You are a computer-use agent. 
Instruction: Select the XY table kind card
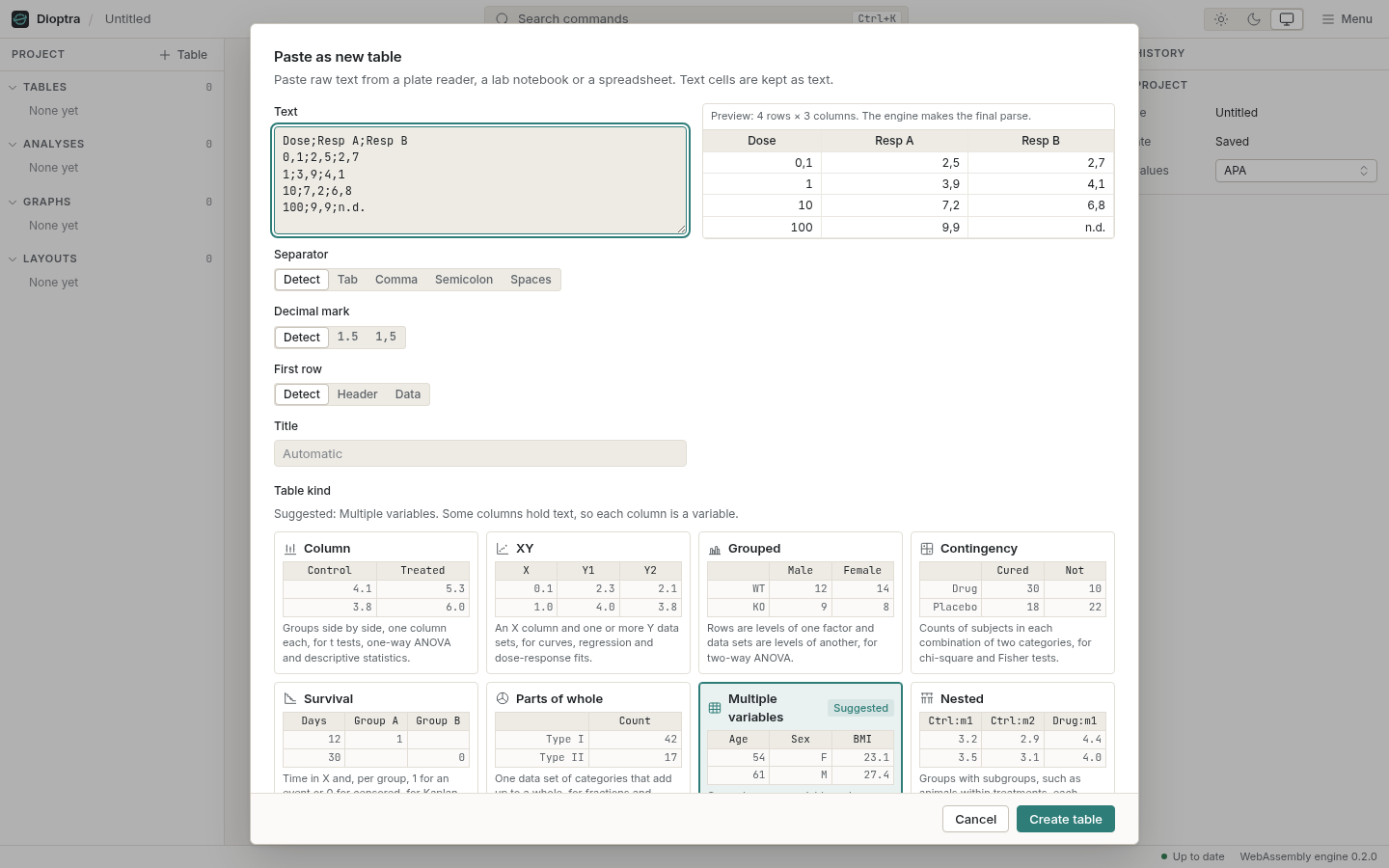tap(588, 603)
